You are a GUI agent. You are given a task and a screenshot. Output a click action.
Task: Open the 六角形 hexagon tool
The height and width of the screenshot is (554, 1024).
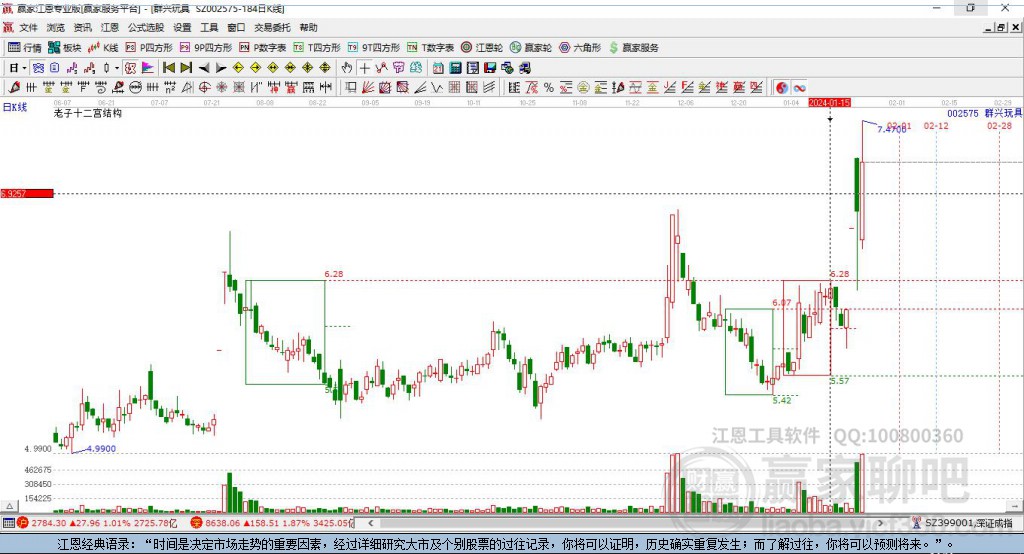pyautogui.click(x=580, y=48)
